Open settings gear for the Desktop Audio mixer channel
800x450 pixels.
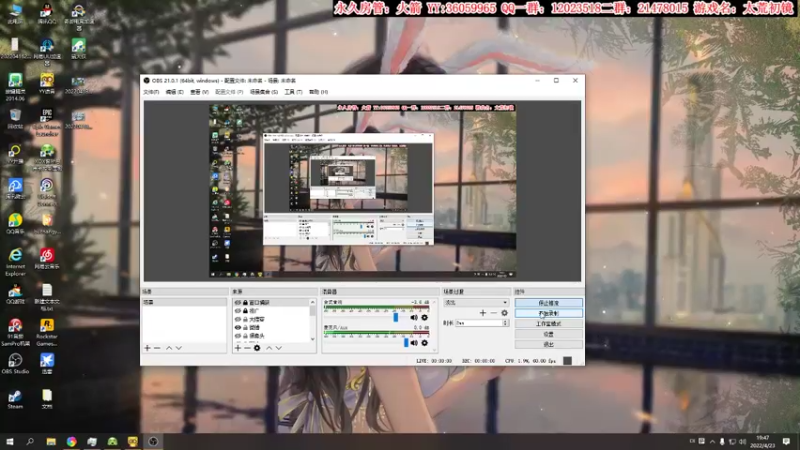pos(424,317)
